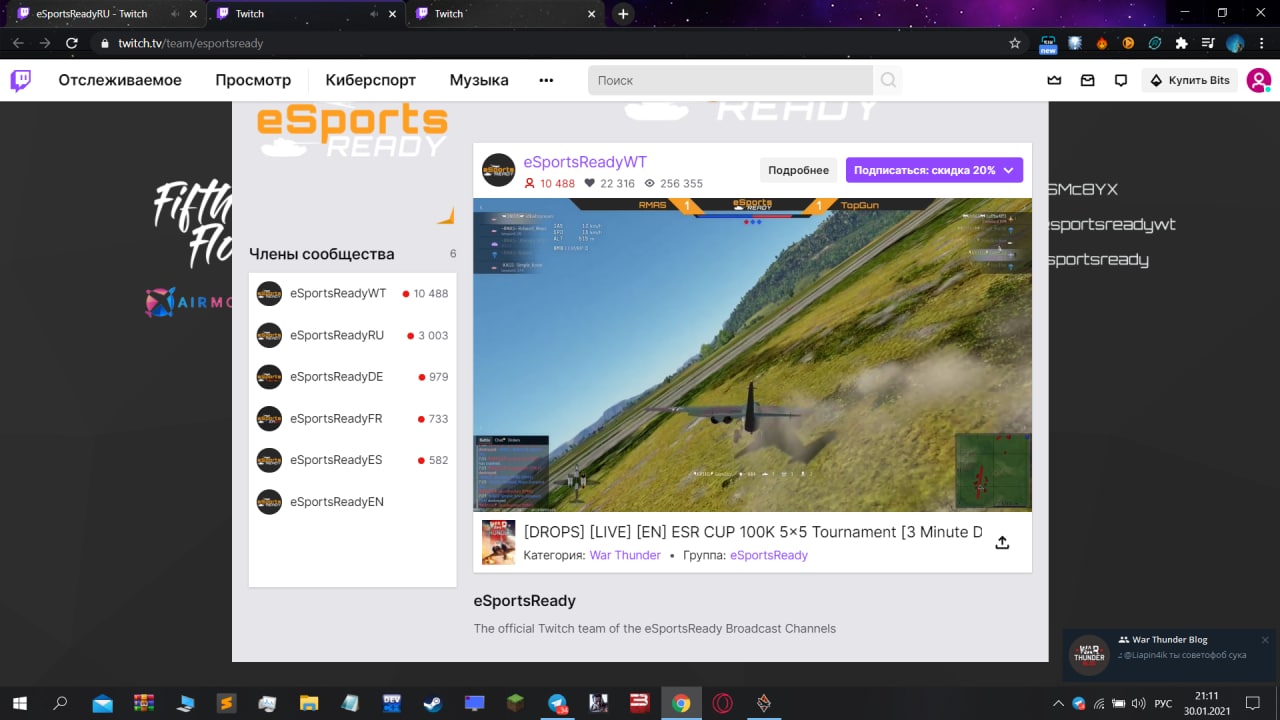The image size is (1280, 720).
Task: Click the live stream video player
Action: [752, 355]
